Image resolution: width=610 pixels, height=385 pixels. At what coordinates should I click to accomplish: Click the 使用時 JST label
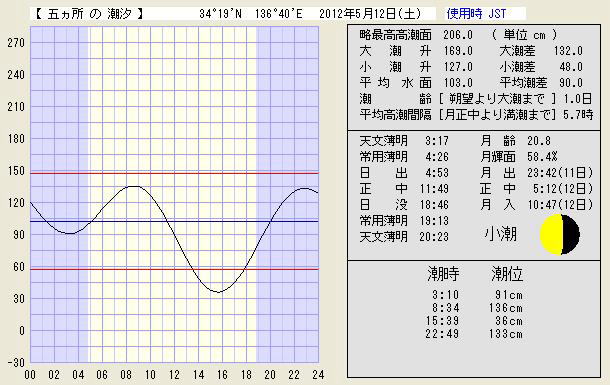coord(477,14)
